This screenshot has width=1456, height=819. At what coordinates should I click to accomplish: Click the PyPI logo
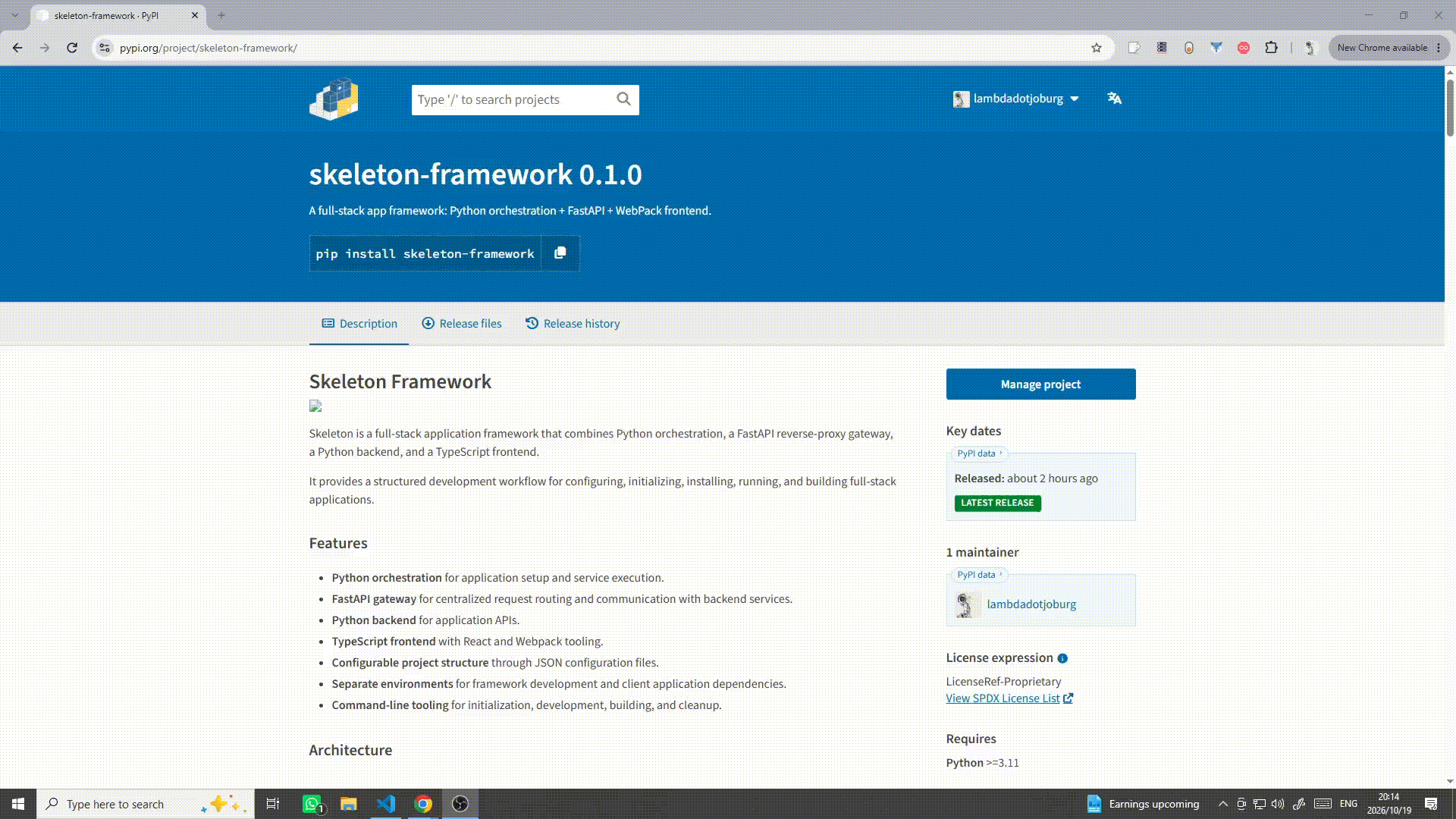click(x=334, y=99)
